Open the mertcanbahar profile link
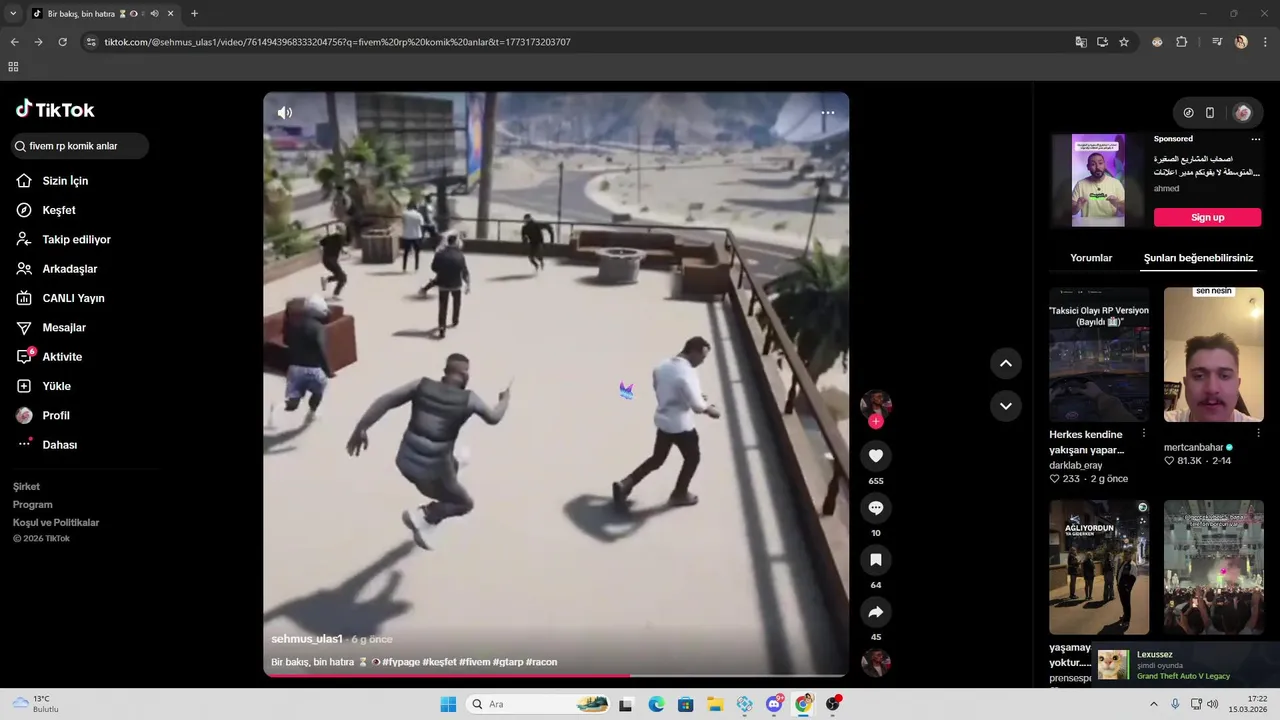The height and width of the screenshot is (720, 1280). 1193,448
